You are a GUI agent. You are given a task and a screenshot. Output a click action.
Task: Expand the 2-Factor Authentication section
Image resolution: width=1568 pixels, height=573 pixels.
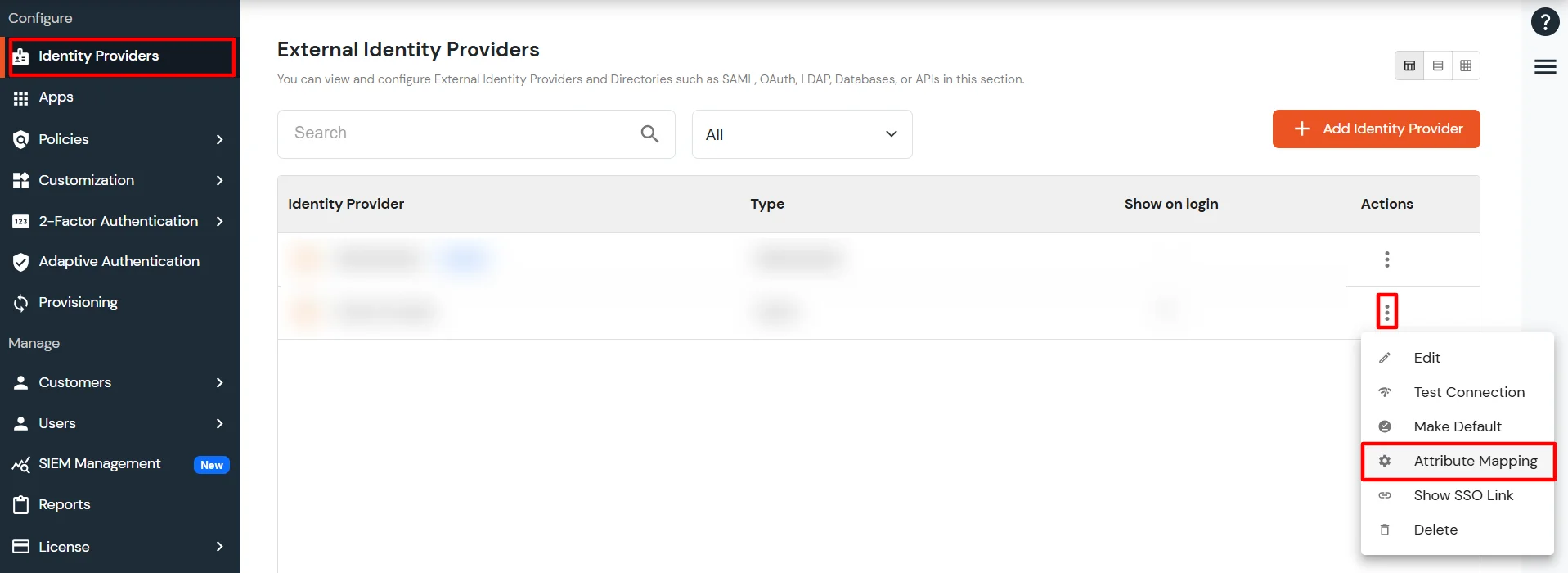tap(219, 221)
